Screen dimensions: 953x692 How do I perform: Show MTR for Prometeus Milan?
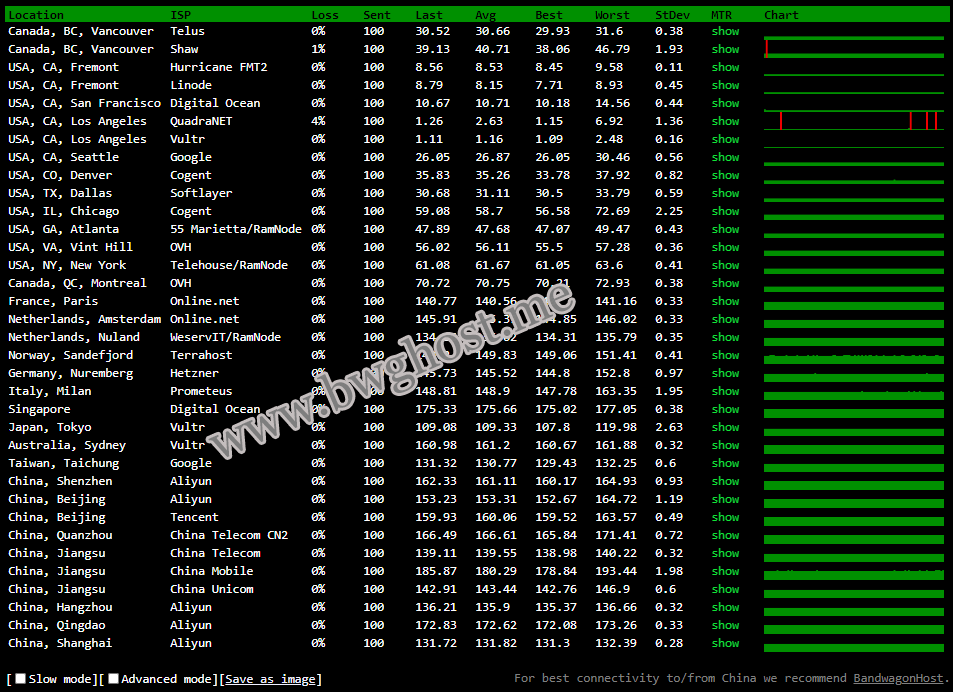725,391
